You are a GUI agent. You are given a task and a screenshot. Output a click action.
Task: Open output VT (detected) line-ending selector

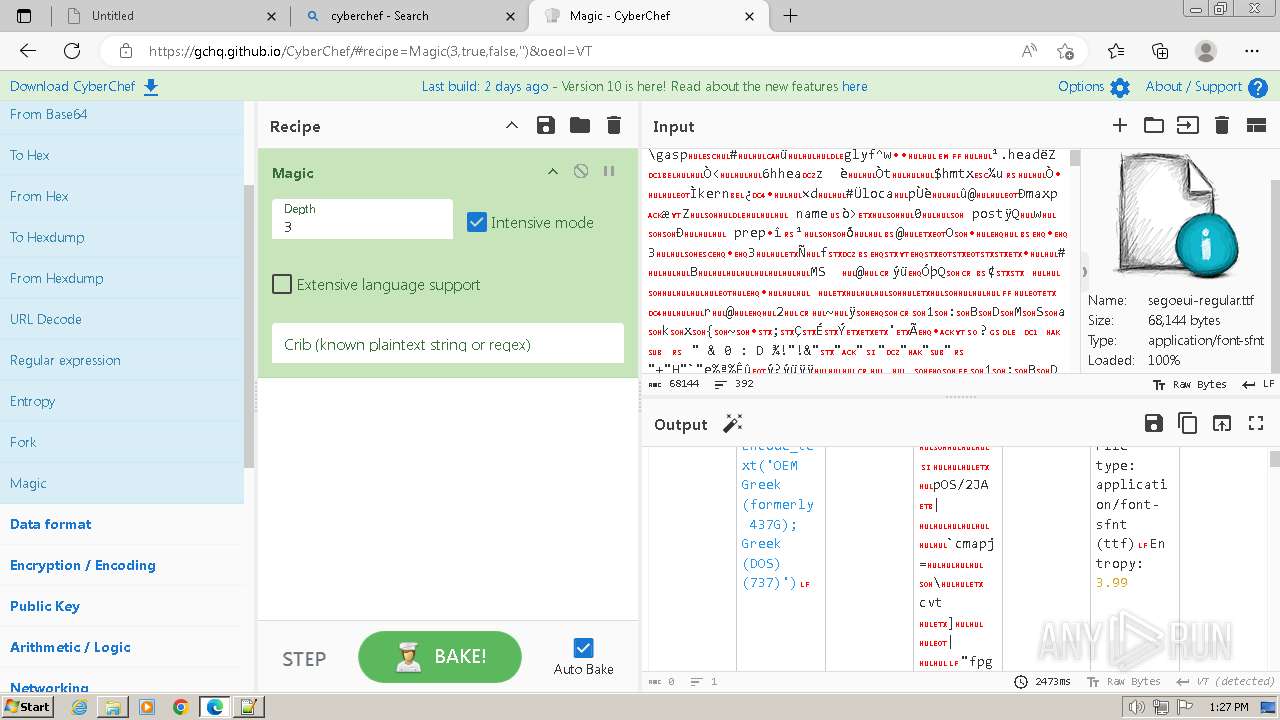tap(1225, 681)
